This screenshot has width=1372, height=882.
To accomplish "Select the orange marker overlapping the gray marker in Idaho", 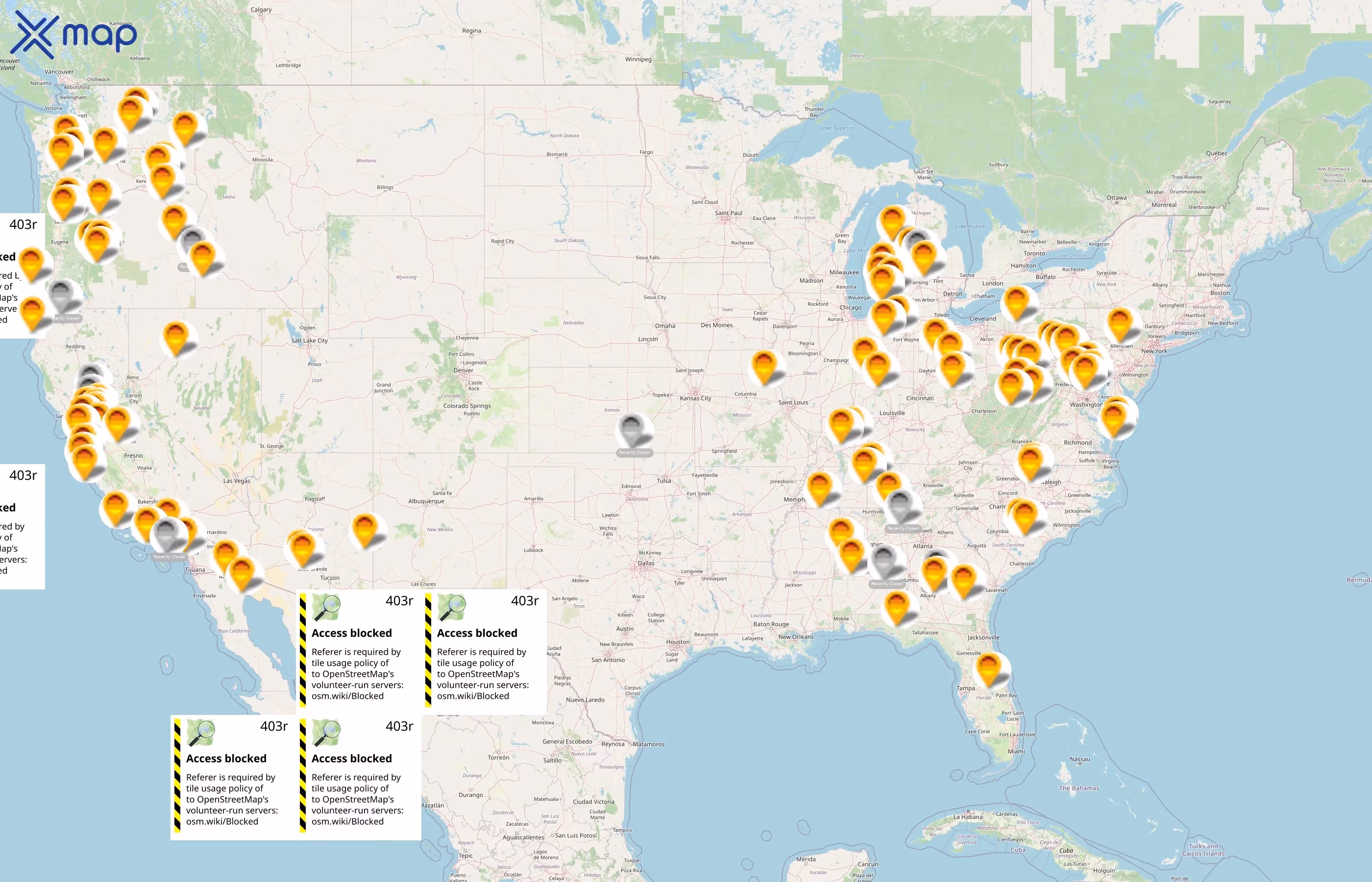I will 203,258.
